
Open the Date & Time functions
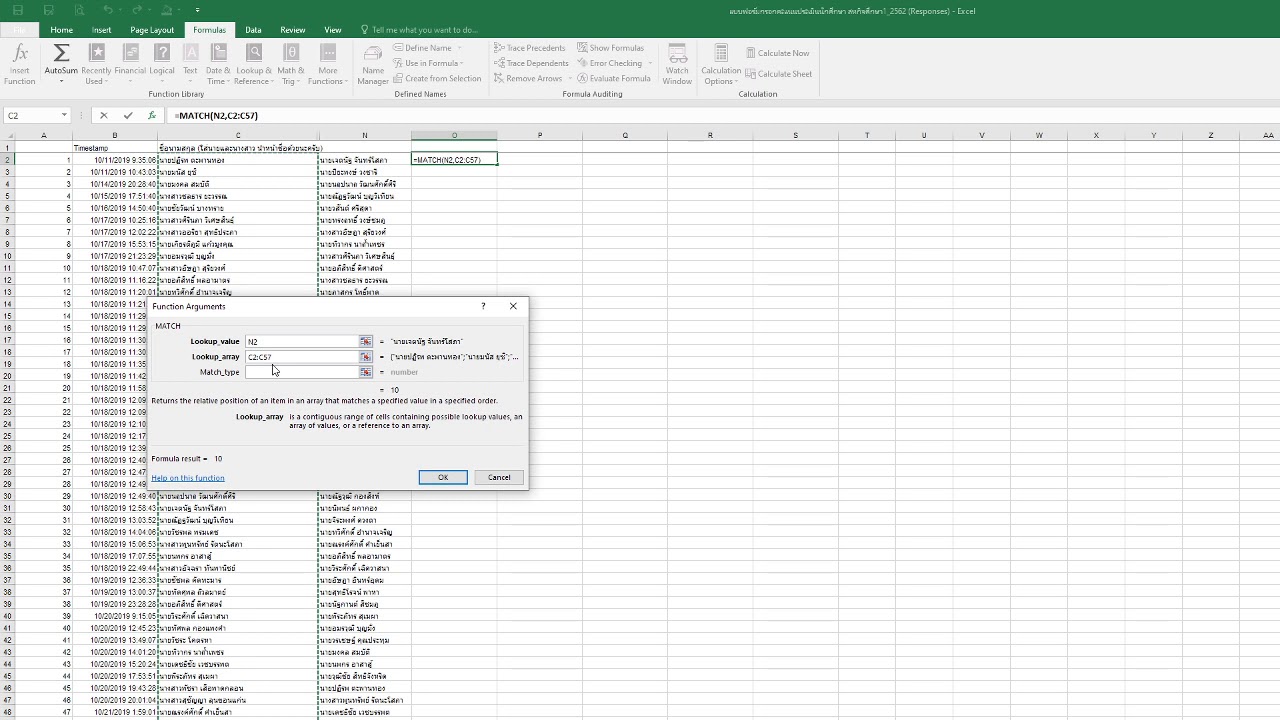click(x=218, y=65)
